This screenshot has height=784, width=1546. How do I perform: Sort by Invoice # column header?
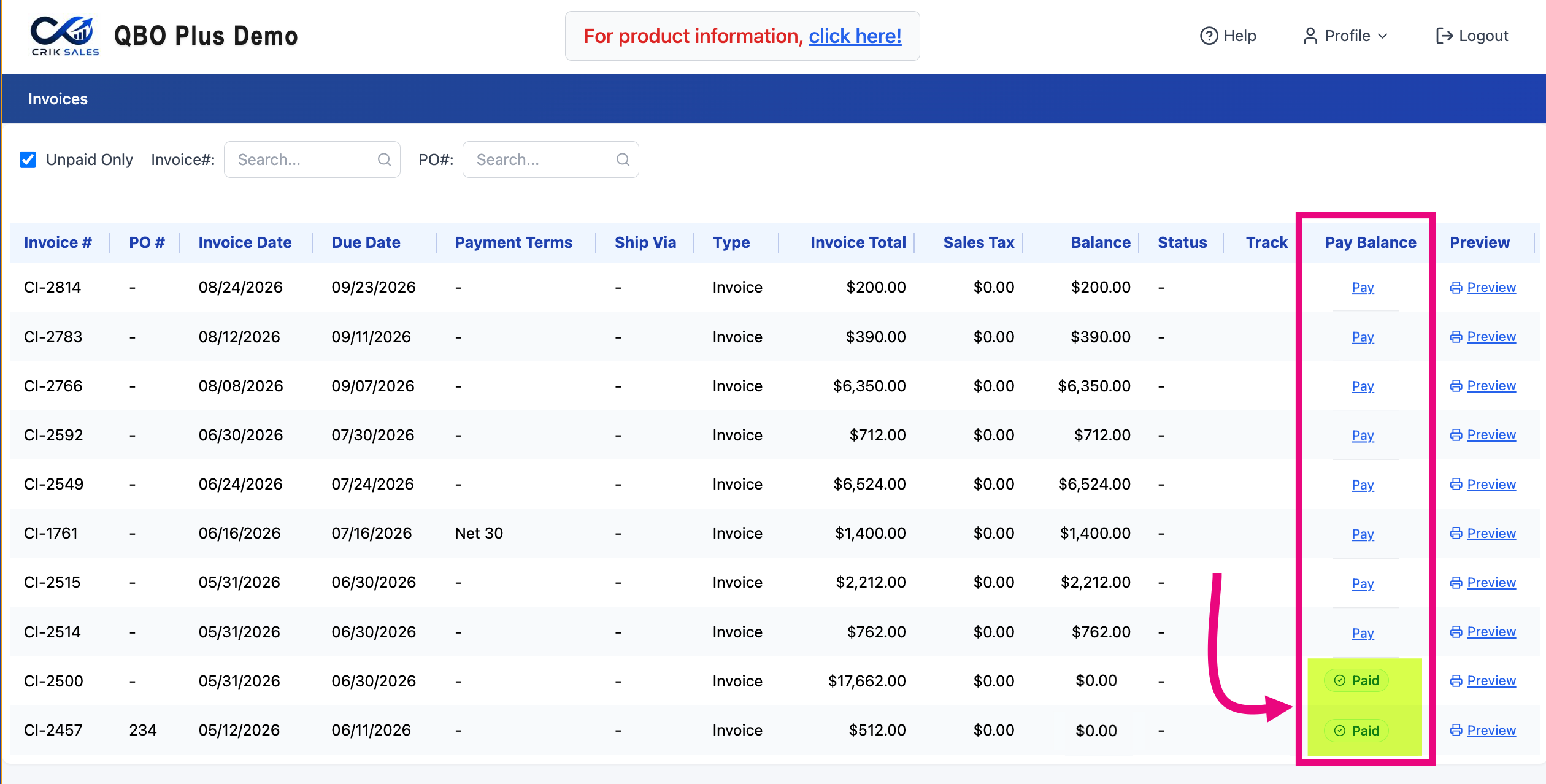point(58,242)
